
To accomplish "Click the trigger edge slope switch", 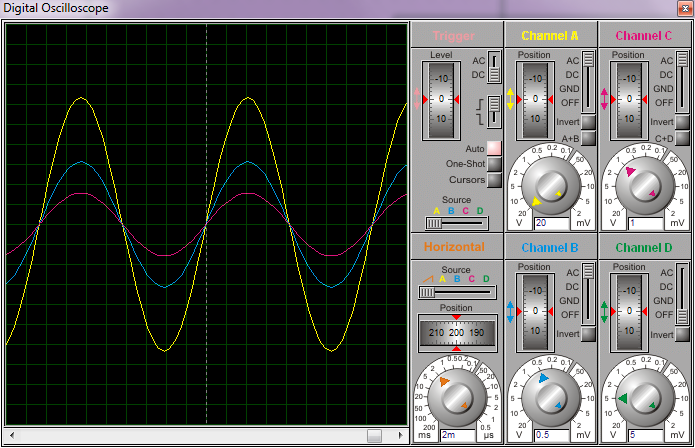I will click(494, 112).
